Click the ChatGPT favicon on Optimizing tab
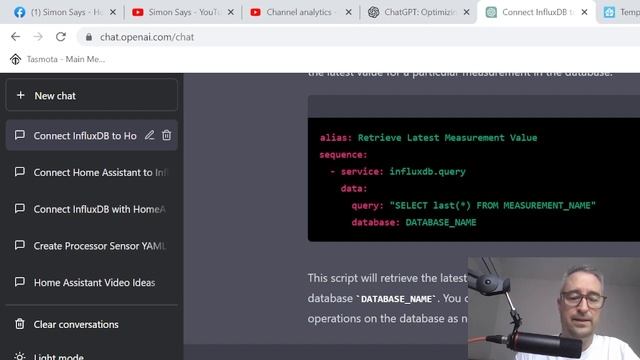The image size is (640, 360). [x=373, y=12]
